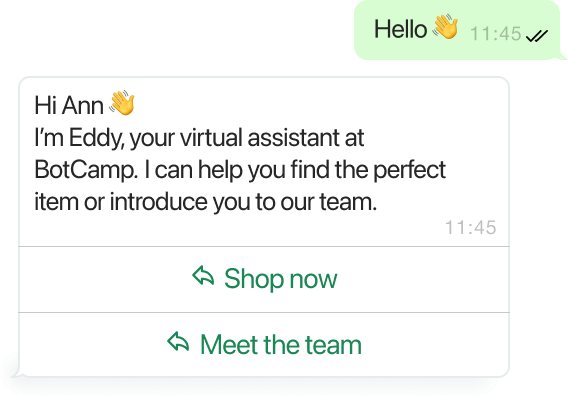Click the waving hand emoji in Hello message
The image size is (568, 400).
click(446, 26)
